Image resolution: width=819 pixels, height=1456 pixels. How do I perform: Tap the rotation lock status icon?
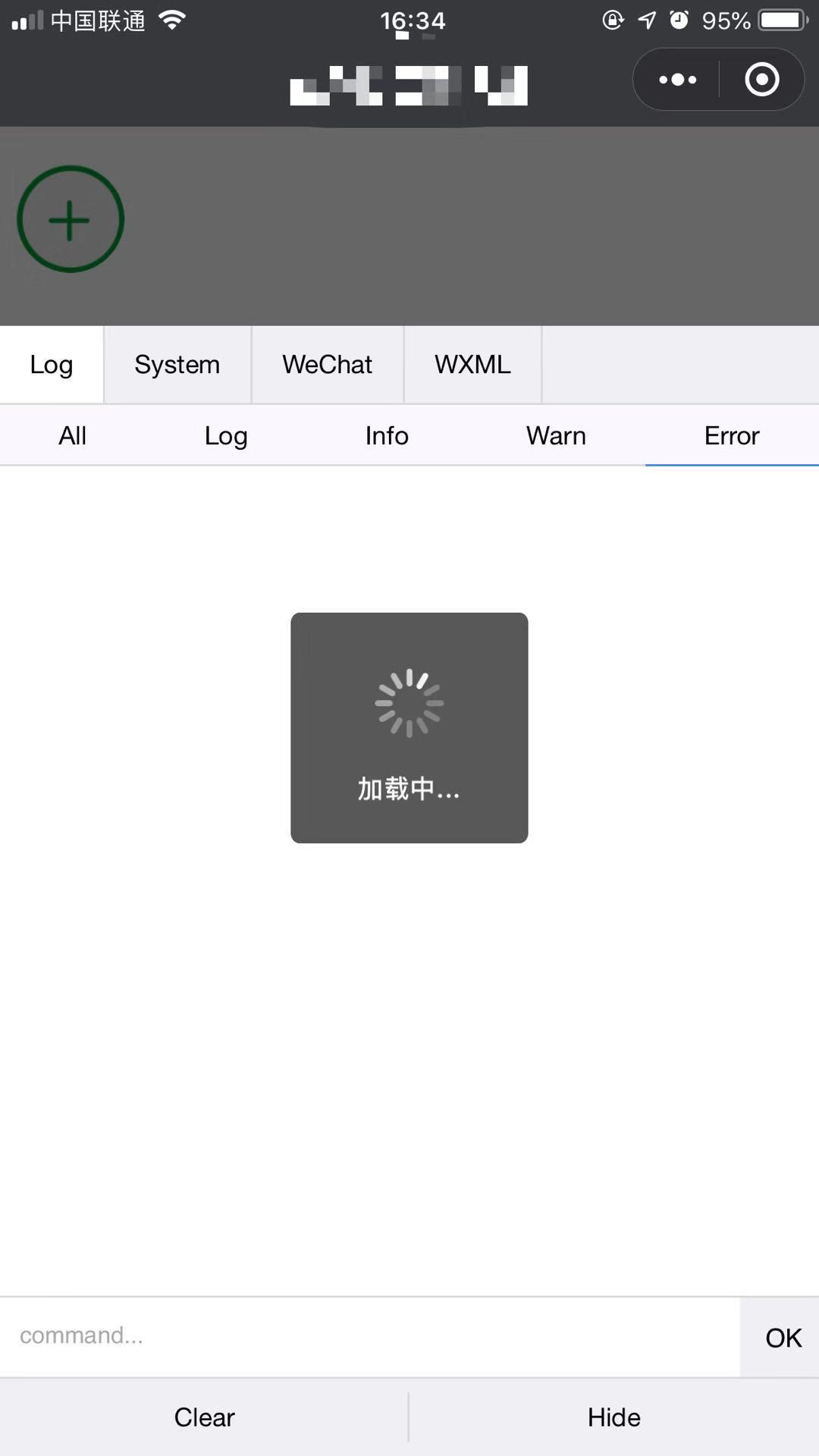coord(613,20)
